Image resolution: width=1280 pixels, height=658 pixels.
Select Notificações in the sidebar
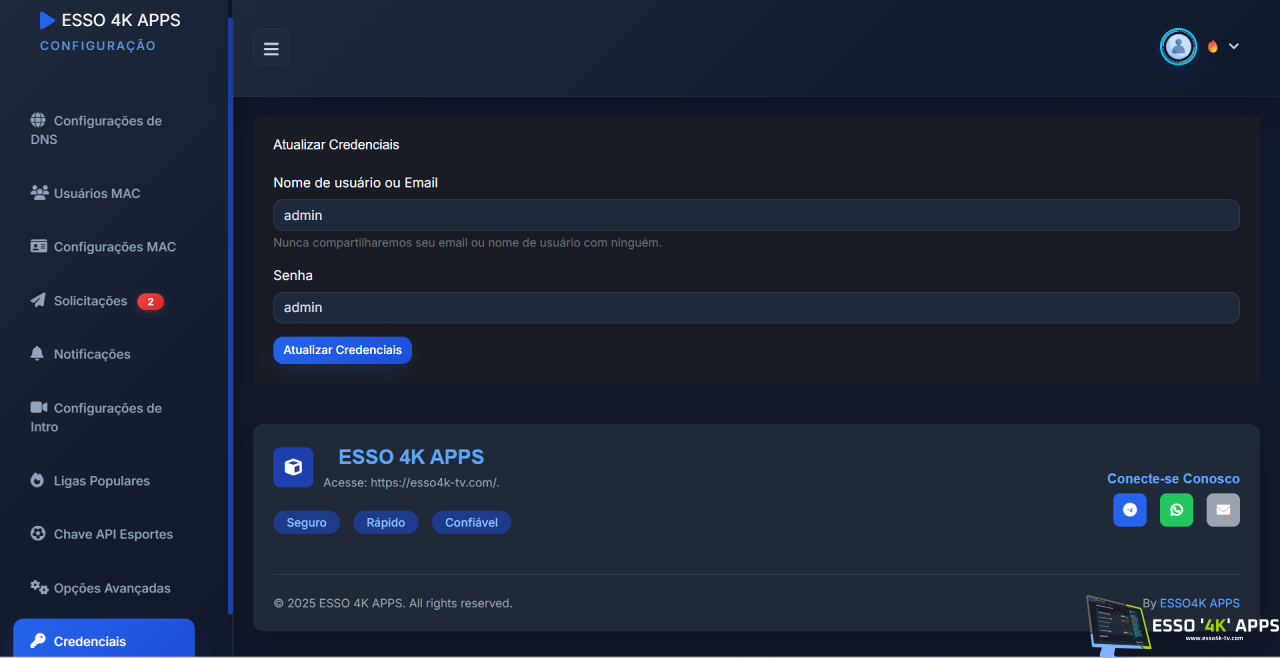coord(92,354)
